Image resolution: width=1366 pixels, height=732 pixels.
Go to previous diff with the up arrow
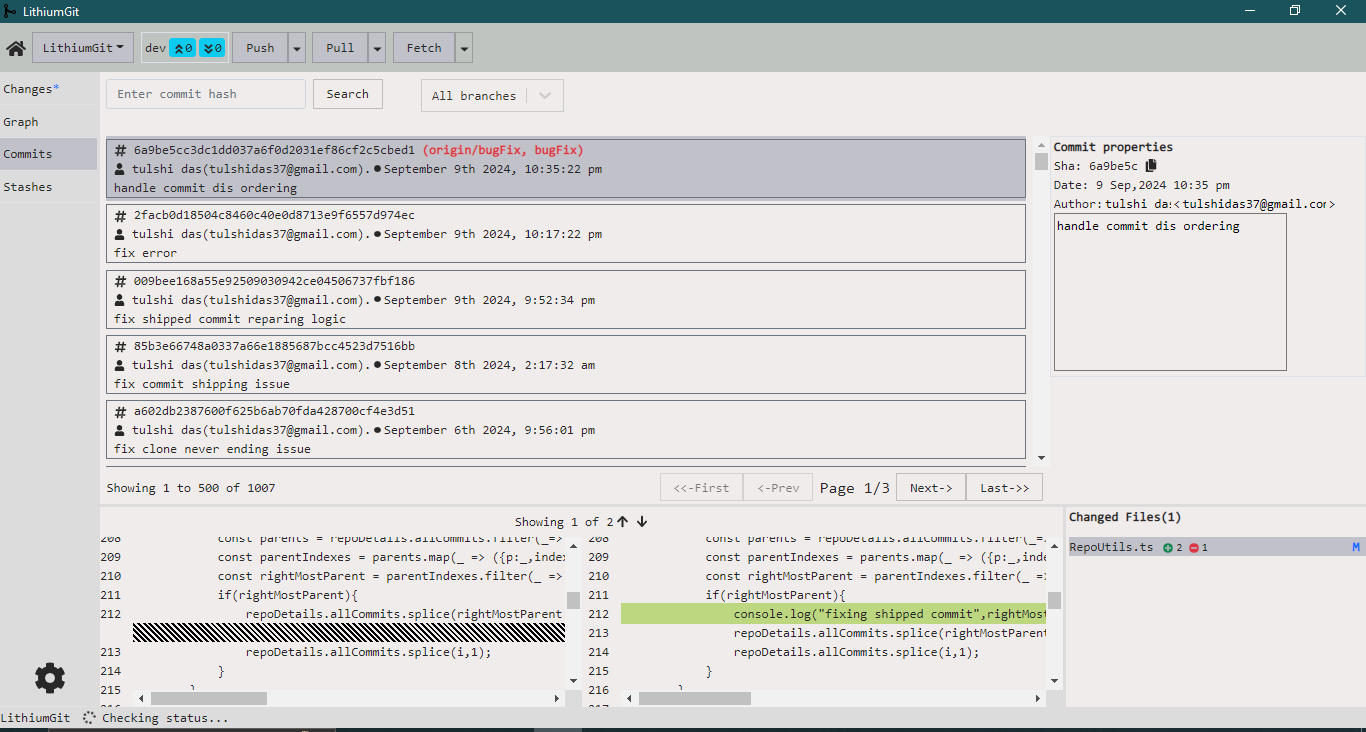pos(623,522)
